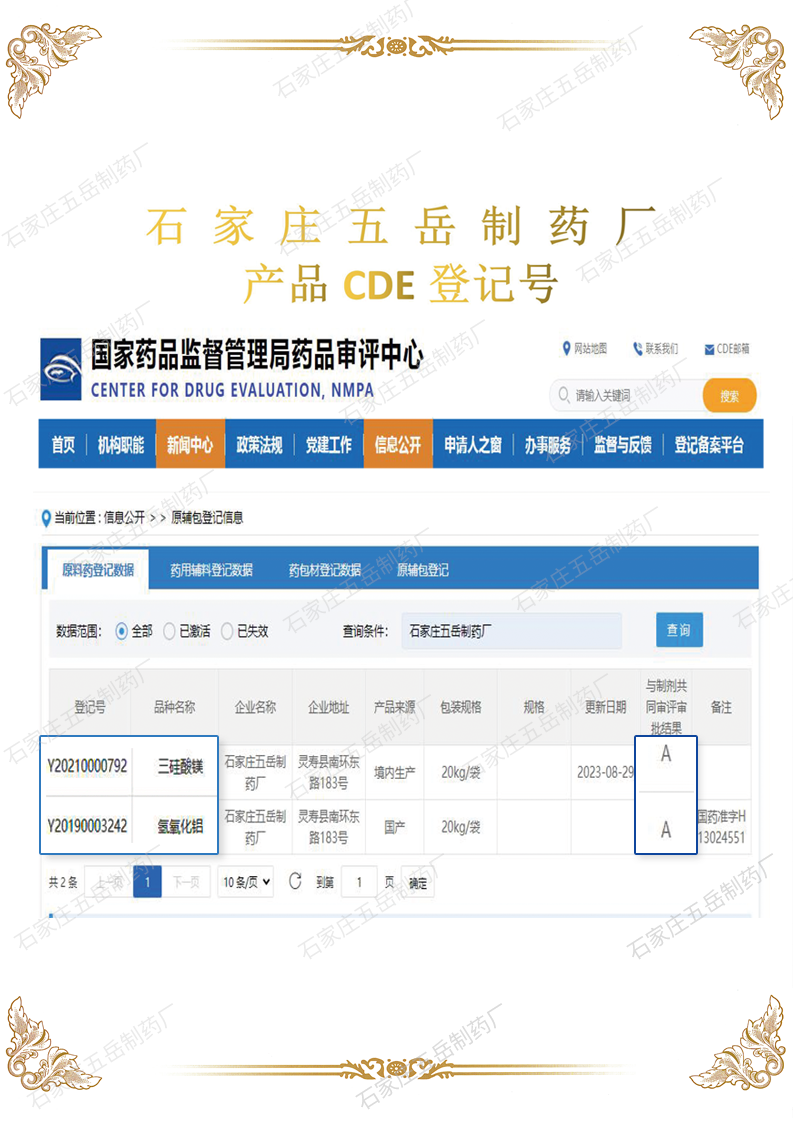Click the blue 查询 button
The image size is (793, 1121).
pos(679,630)
